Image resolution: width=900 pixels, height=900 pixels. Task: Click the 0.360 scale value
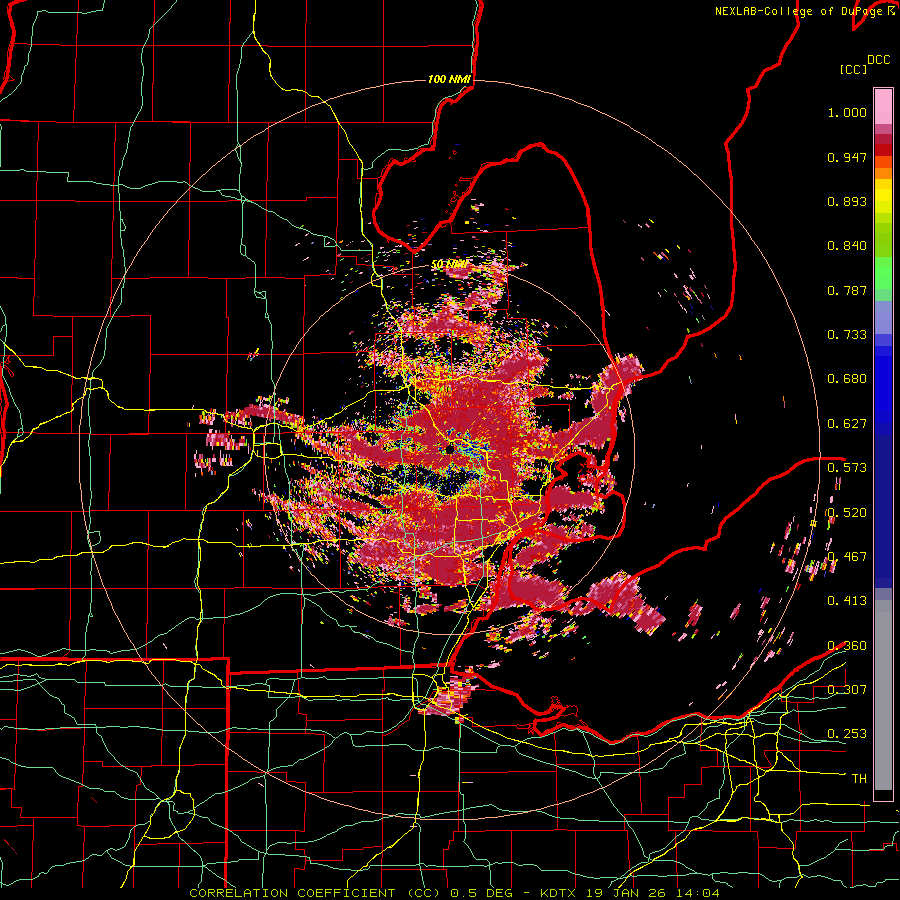click(847, 646)
